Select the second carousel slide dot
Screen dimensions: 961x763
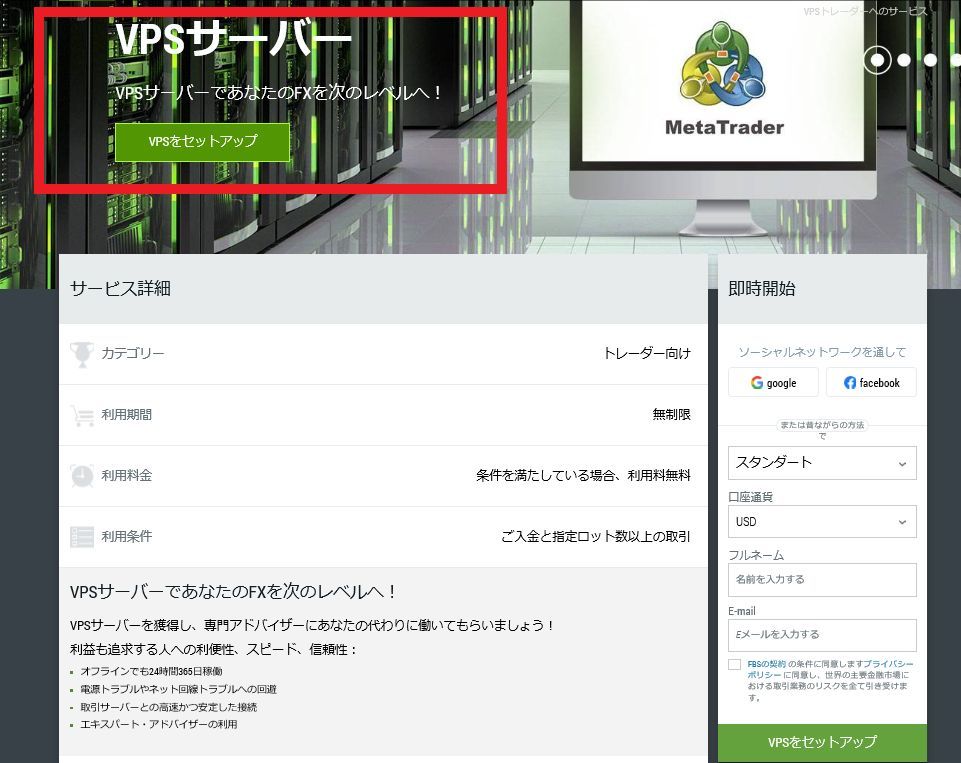[904, 60]
